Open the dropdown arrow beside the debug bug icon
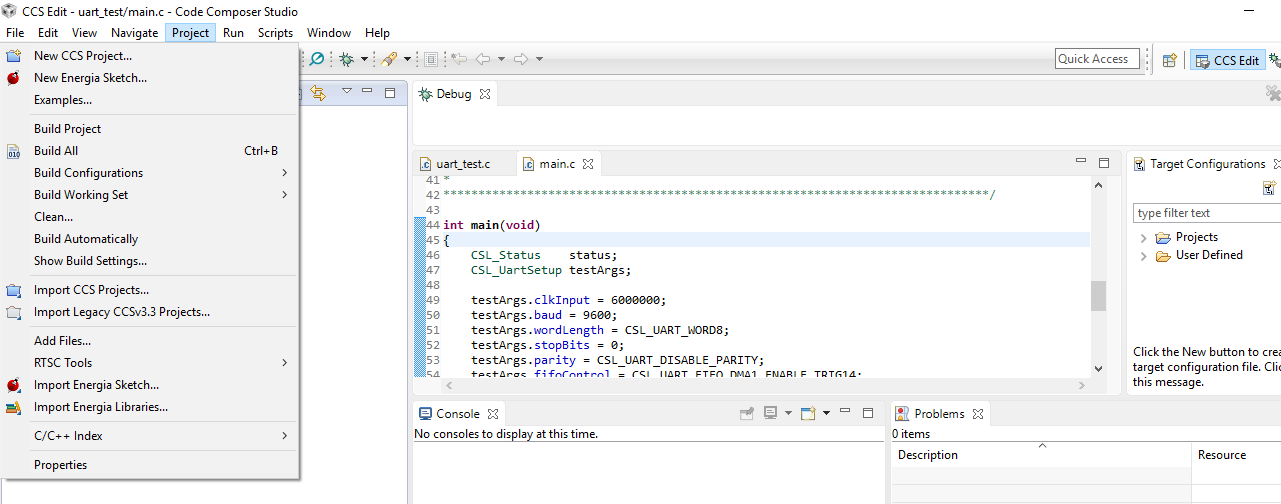Image resolution: width=1281 pixels, height=504 pixels. coord(364,59)
